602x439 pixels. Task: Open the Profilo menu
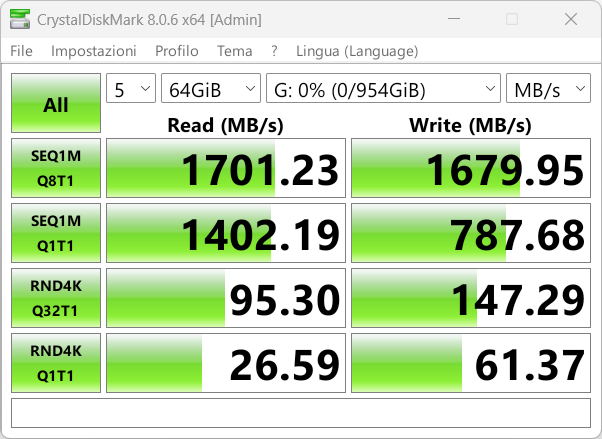click(177, 51)
